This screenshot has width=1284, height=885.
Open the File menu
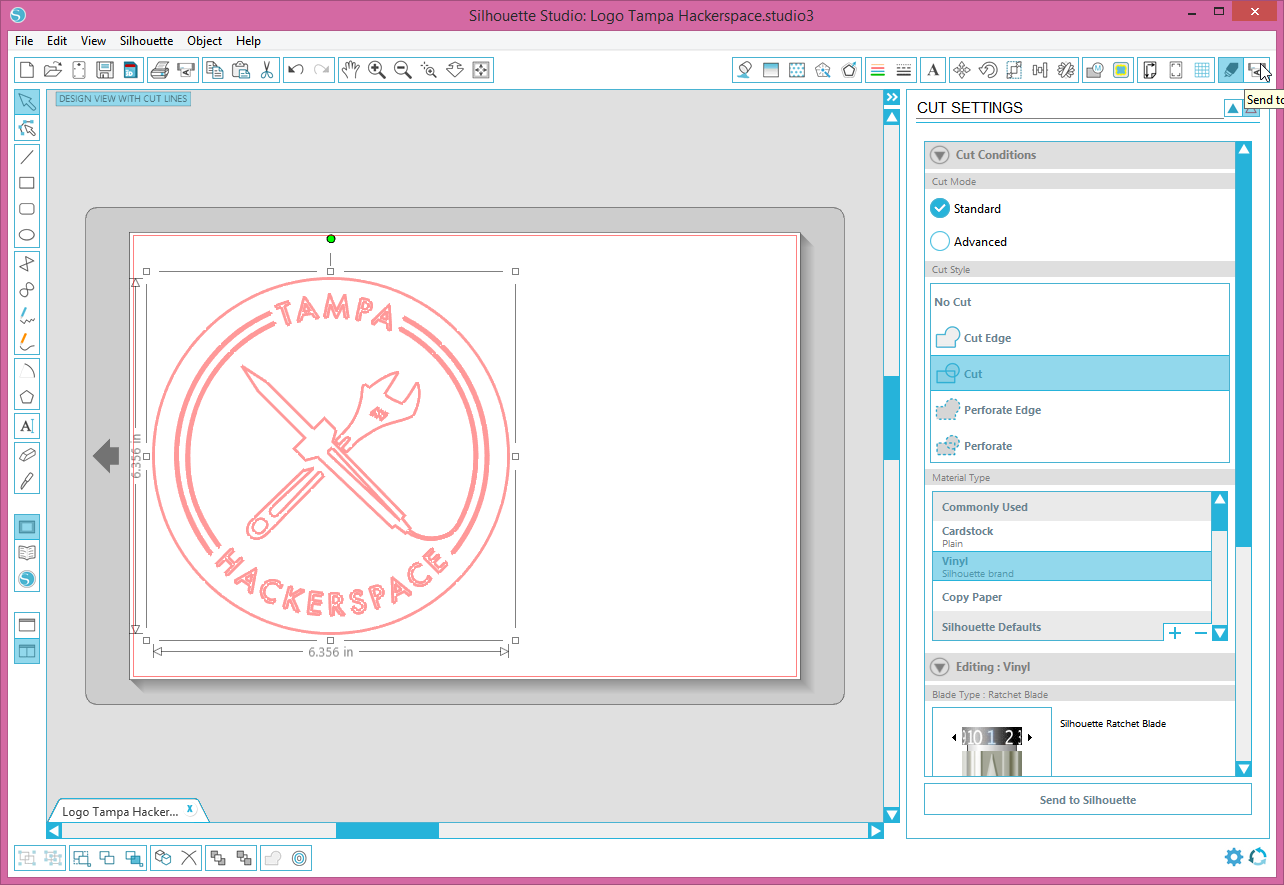coord(25,41)
